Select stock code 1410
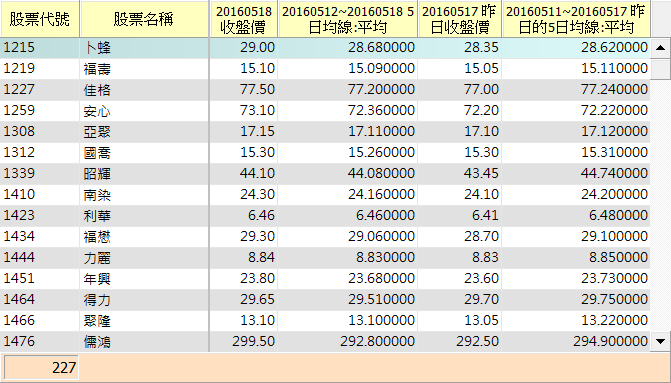 19,194
